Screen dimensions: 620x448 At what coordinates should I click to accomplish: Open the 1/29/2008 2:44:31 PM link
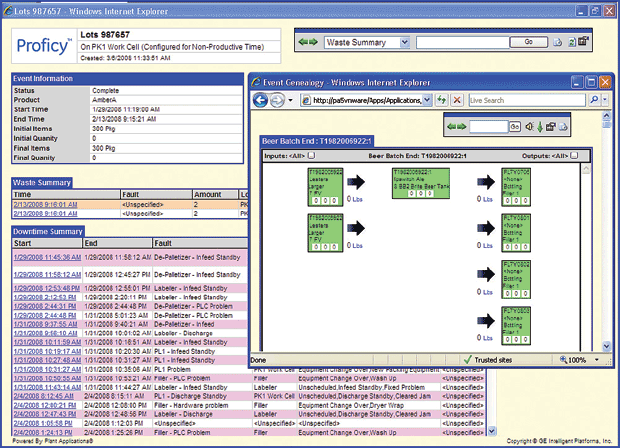pyautogui.click(x=45, y=306)
